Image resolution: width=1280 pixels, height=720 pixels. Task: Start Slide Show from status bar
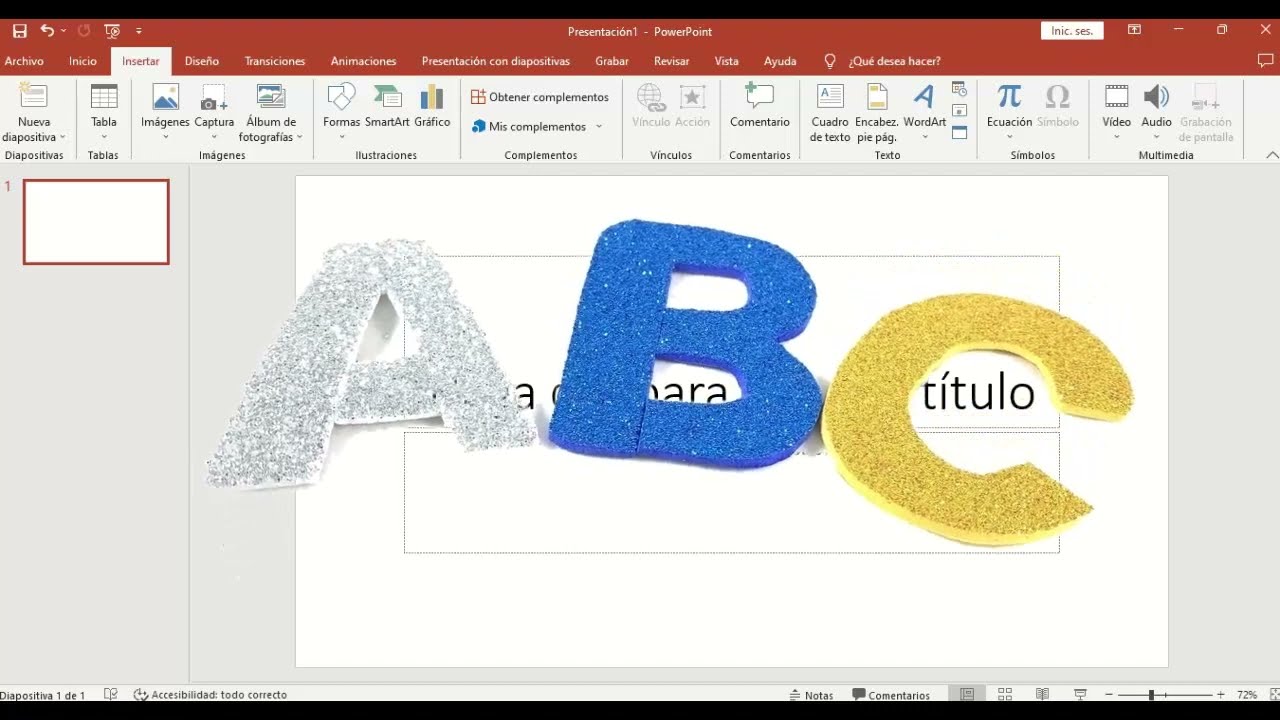1080,695
